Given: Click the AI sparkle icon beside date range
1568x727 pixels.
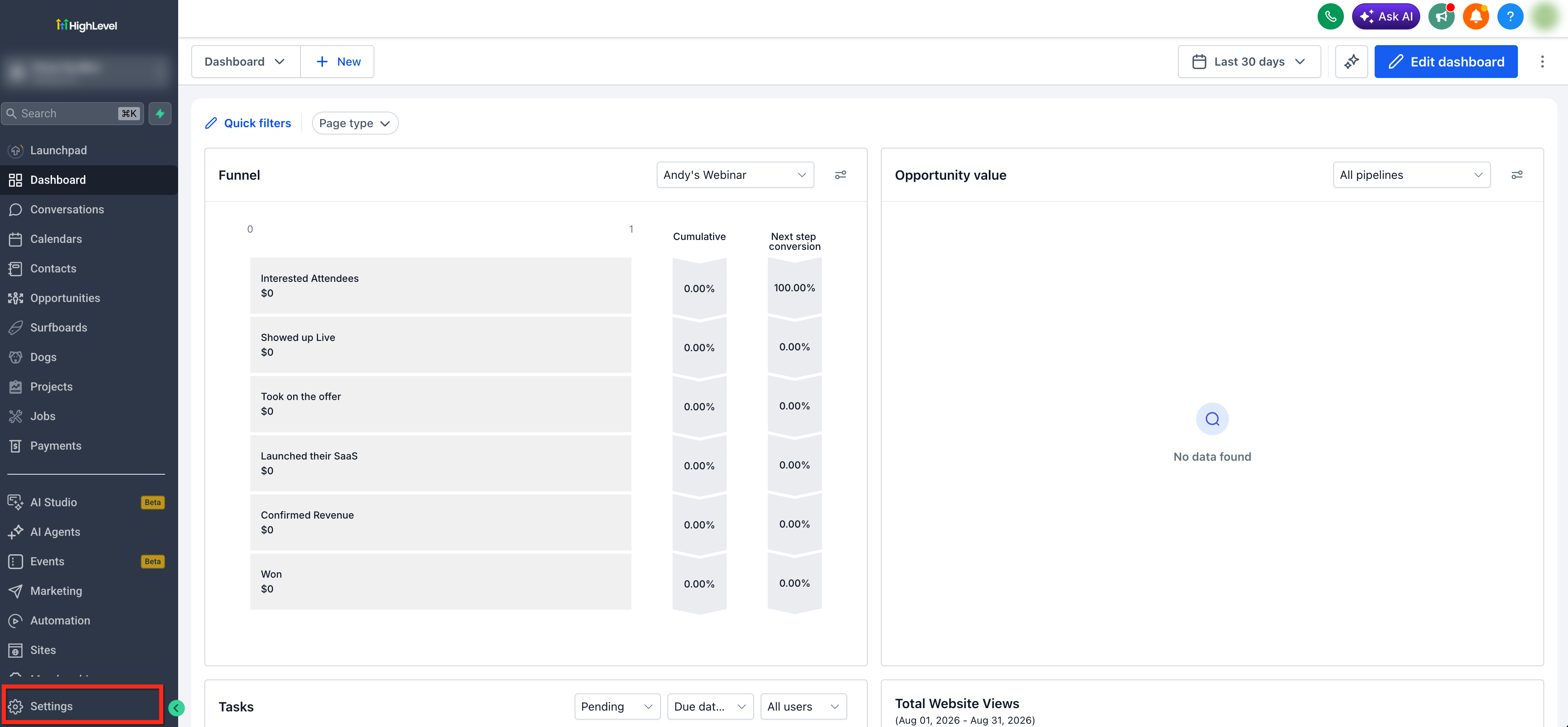Looking at the screenshot, I should (x=1351, y=62).
